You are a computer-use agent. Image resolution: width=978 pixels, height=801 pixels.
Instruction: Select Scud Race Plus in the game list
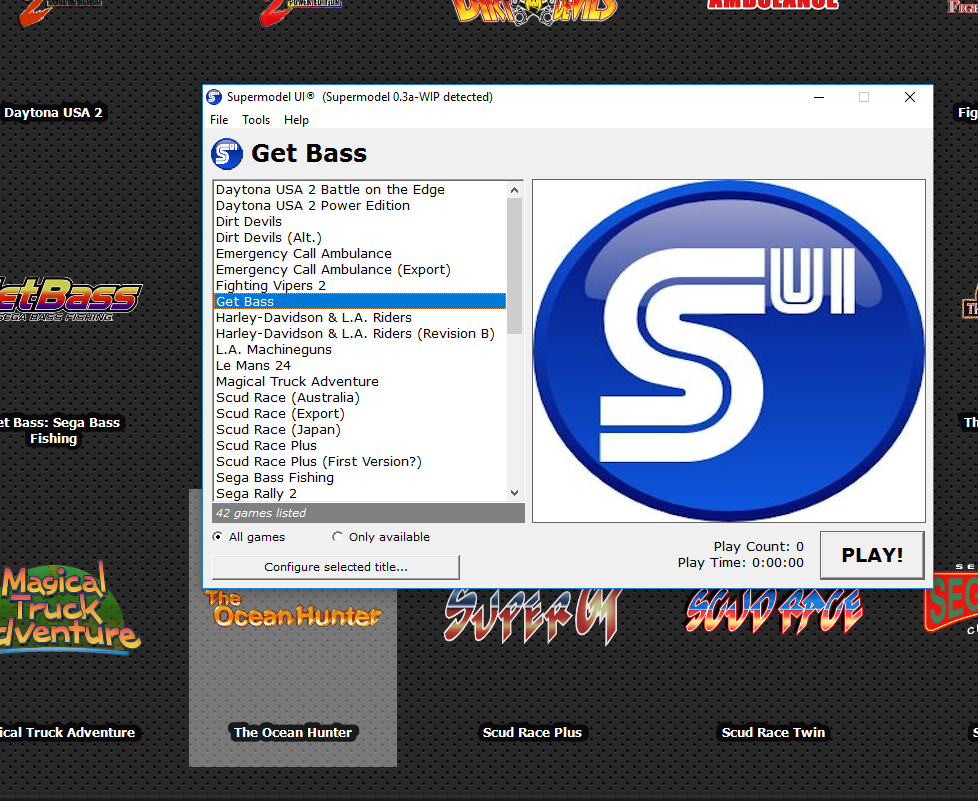(x=360, y=446)
